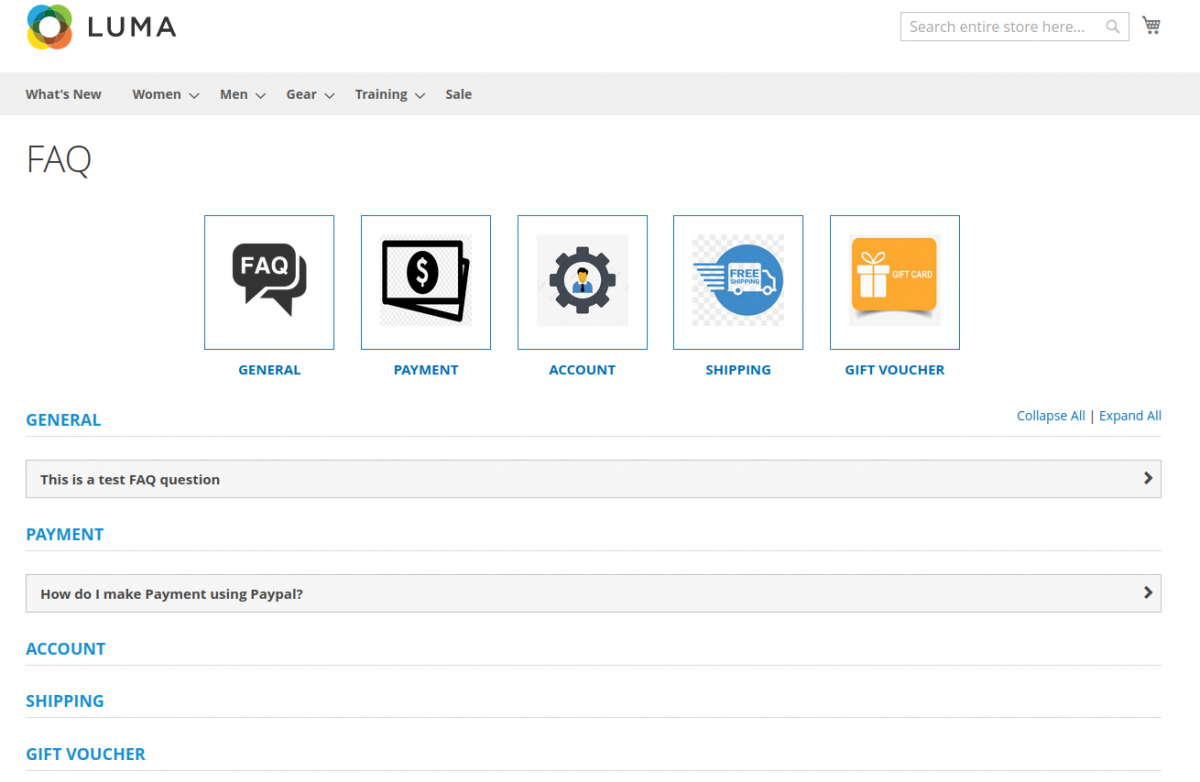Image resolution: width=1200 pixels, height=782 pixels.
Task: Select the Sale menu item
Action: [x=458, y=93]
